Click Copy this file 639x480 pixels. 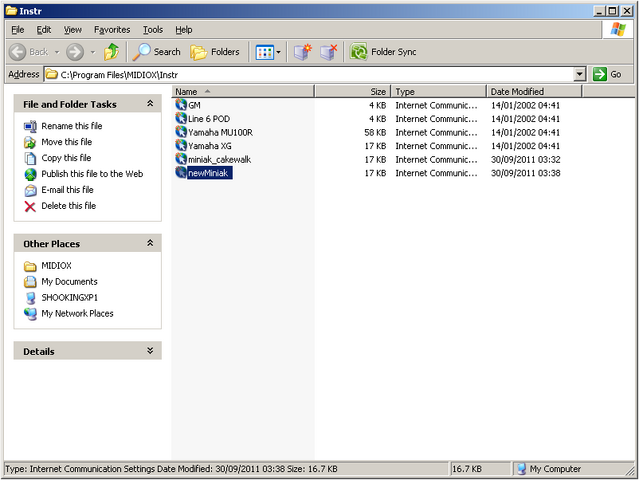pos(66,158)
